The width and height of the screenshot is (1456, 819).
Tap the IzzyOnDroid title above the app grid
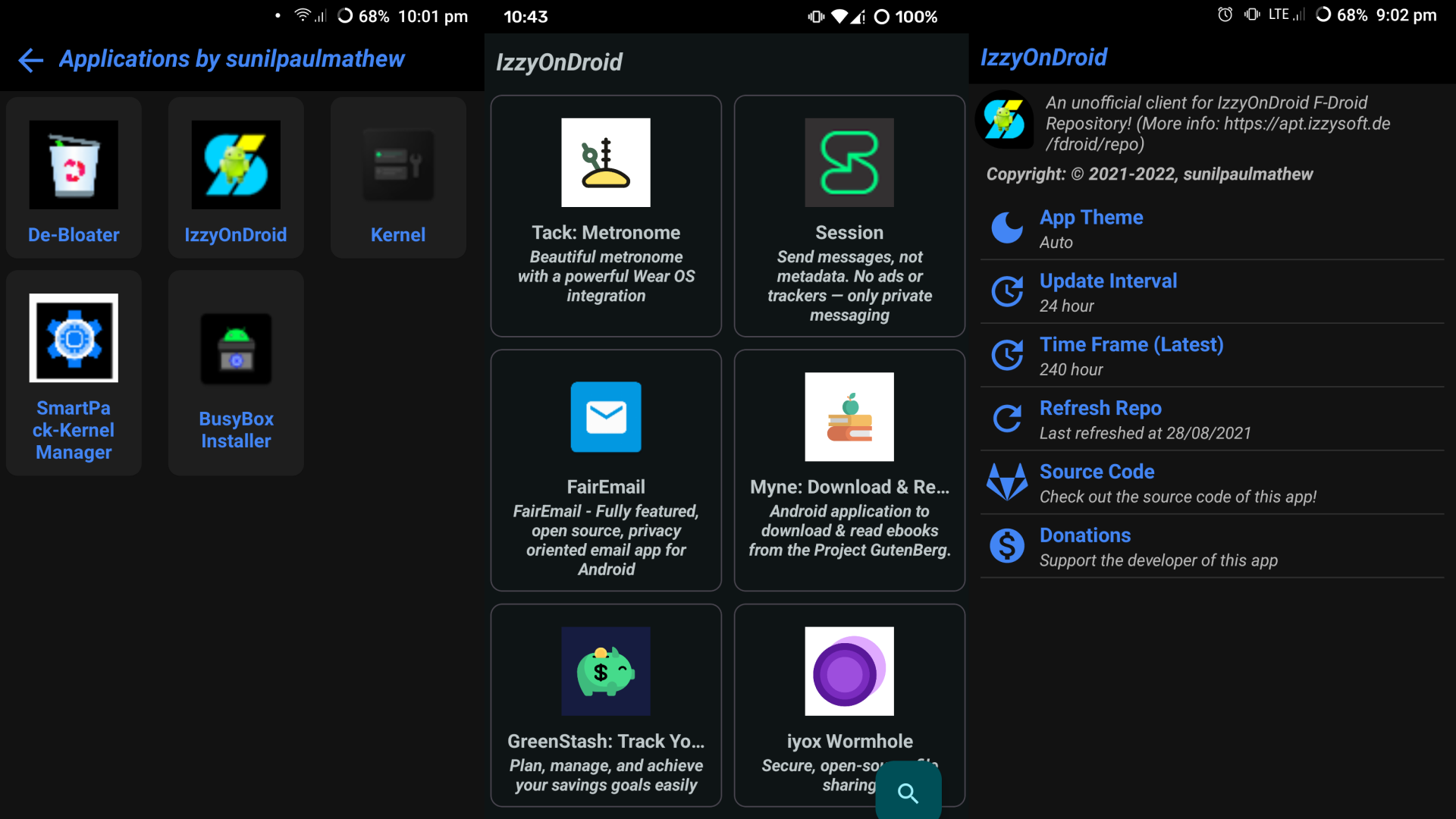(x=559, y=62)
